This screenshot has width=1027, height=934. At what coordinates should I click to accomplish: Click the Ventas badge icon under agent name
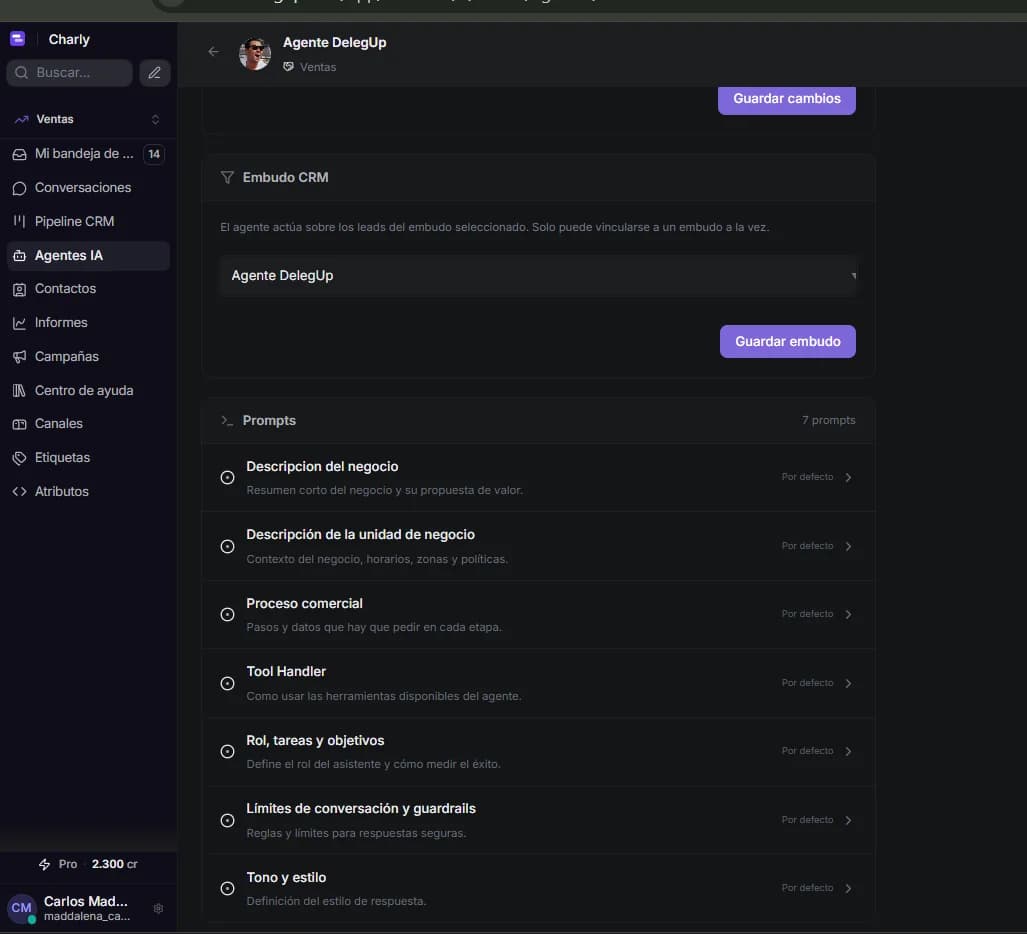[288, 67]
